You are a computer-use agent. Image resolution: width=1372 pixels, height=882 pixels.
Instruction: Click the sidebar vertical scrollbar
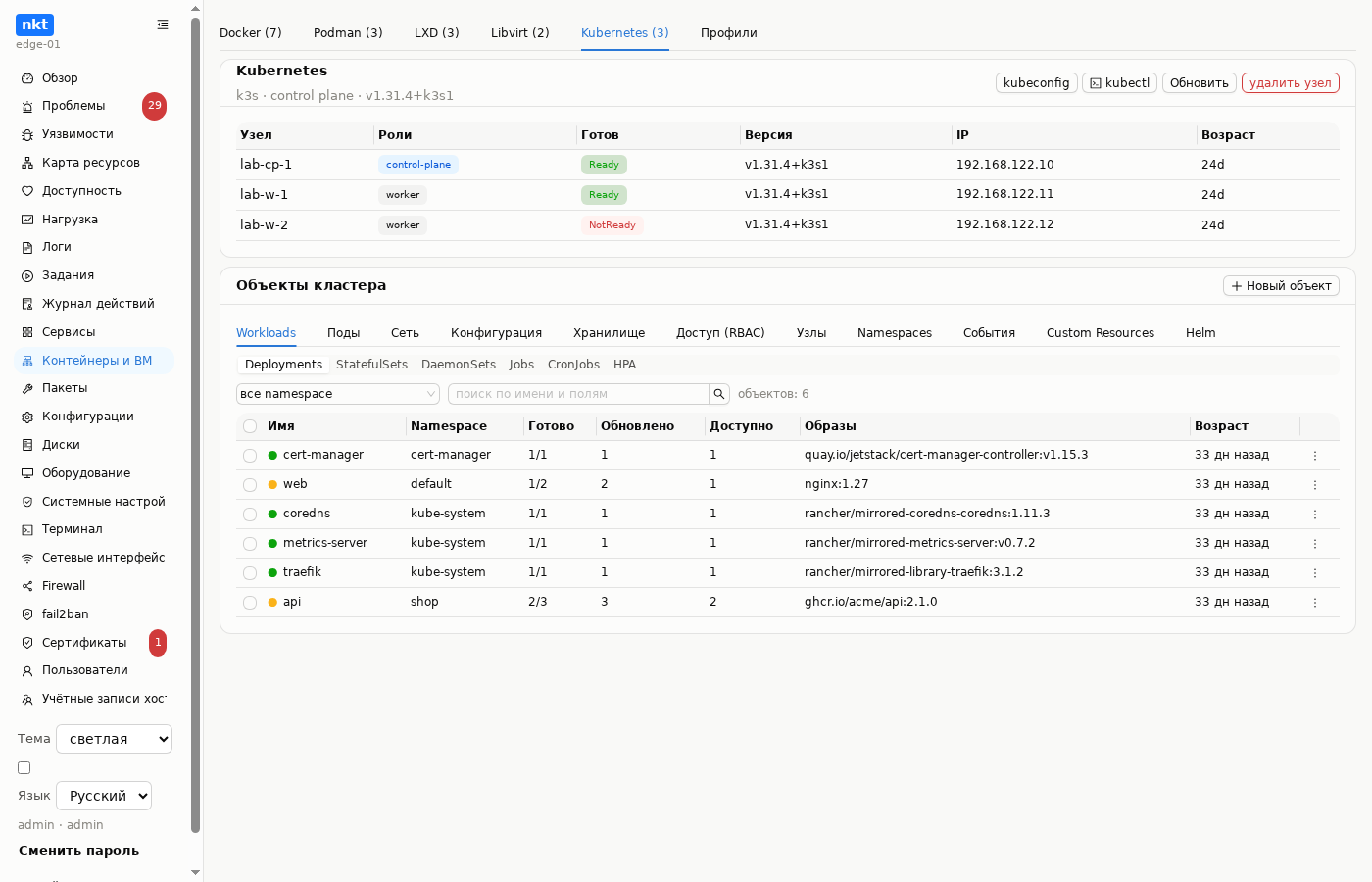pos(195,424)
